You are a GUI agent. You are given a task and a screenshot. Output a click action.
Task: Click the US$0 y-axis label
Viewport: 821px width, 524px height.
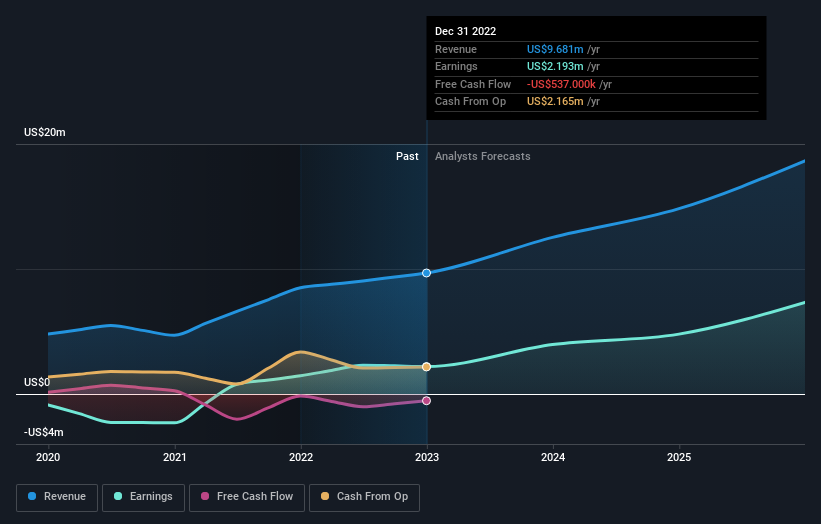(37, 382)
